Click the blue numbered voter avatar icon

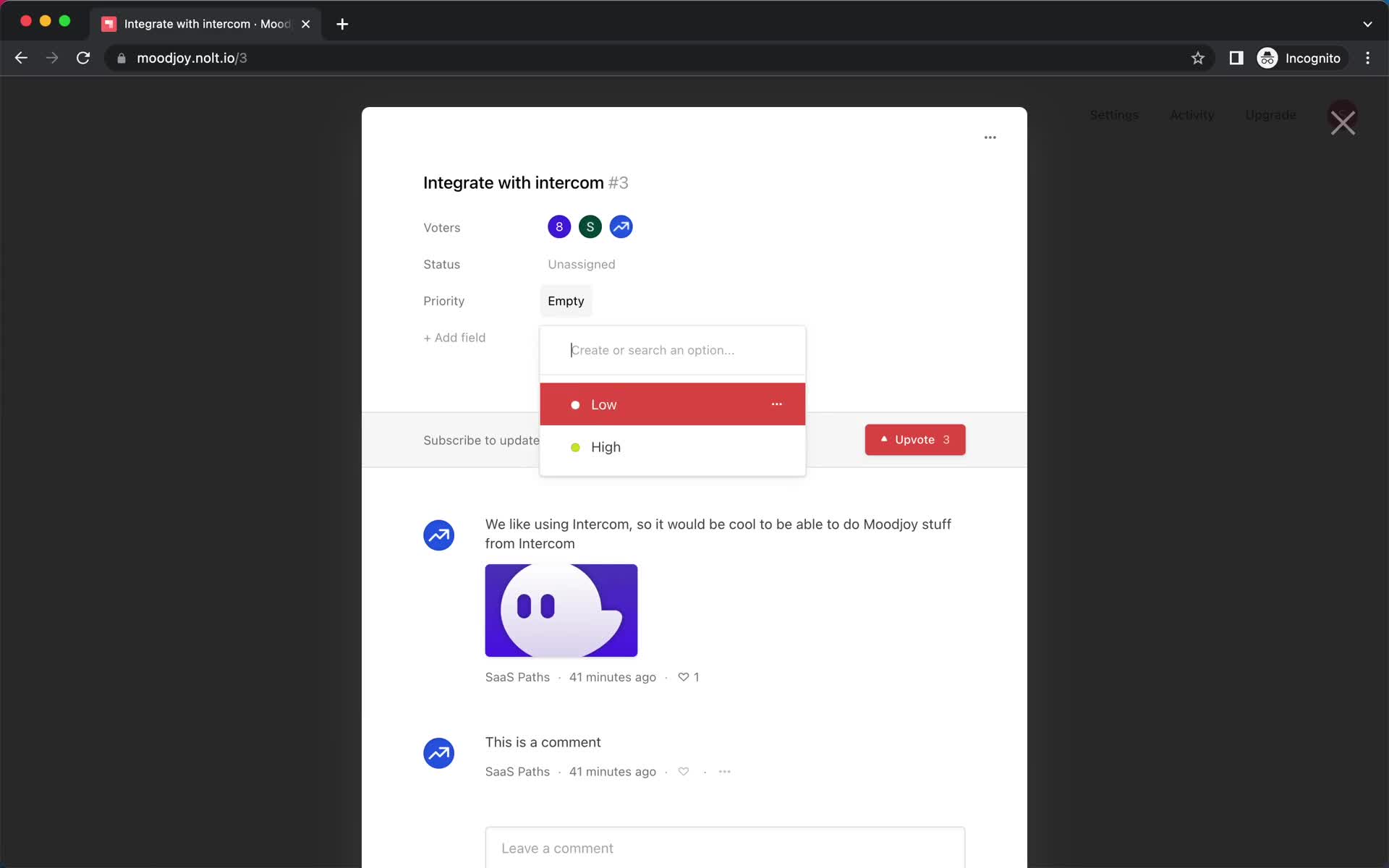(559, 226)
